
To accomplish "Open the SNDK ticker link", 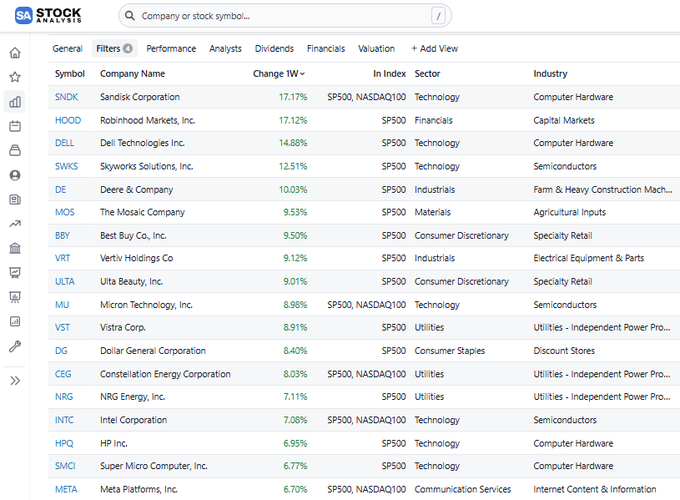I will coord(66,97).
